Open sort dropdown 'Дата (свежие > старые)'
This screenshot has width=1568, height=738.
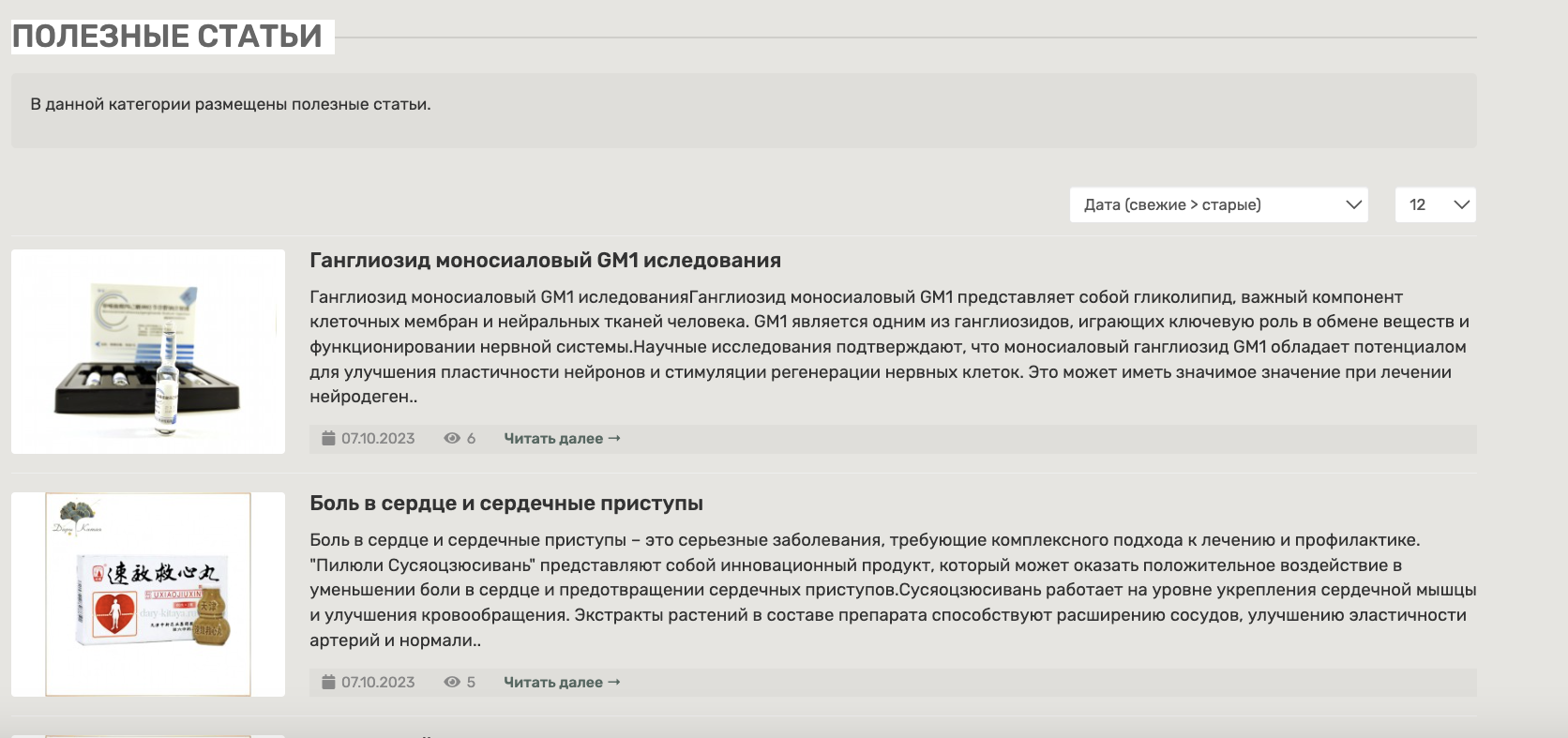(x=1218, y=204)
